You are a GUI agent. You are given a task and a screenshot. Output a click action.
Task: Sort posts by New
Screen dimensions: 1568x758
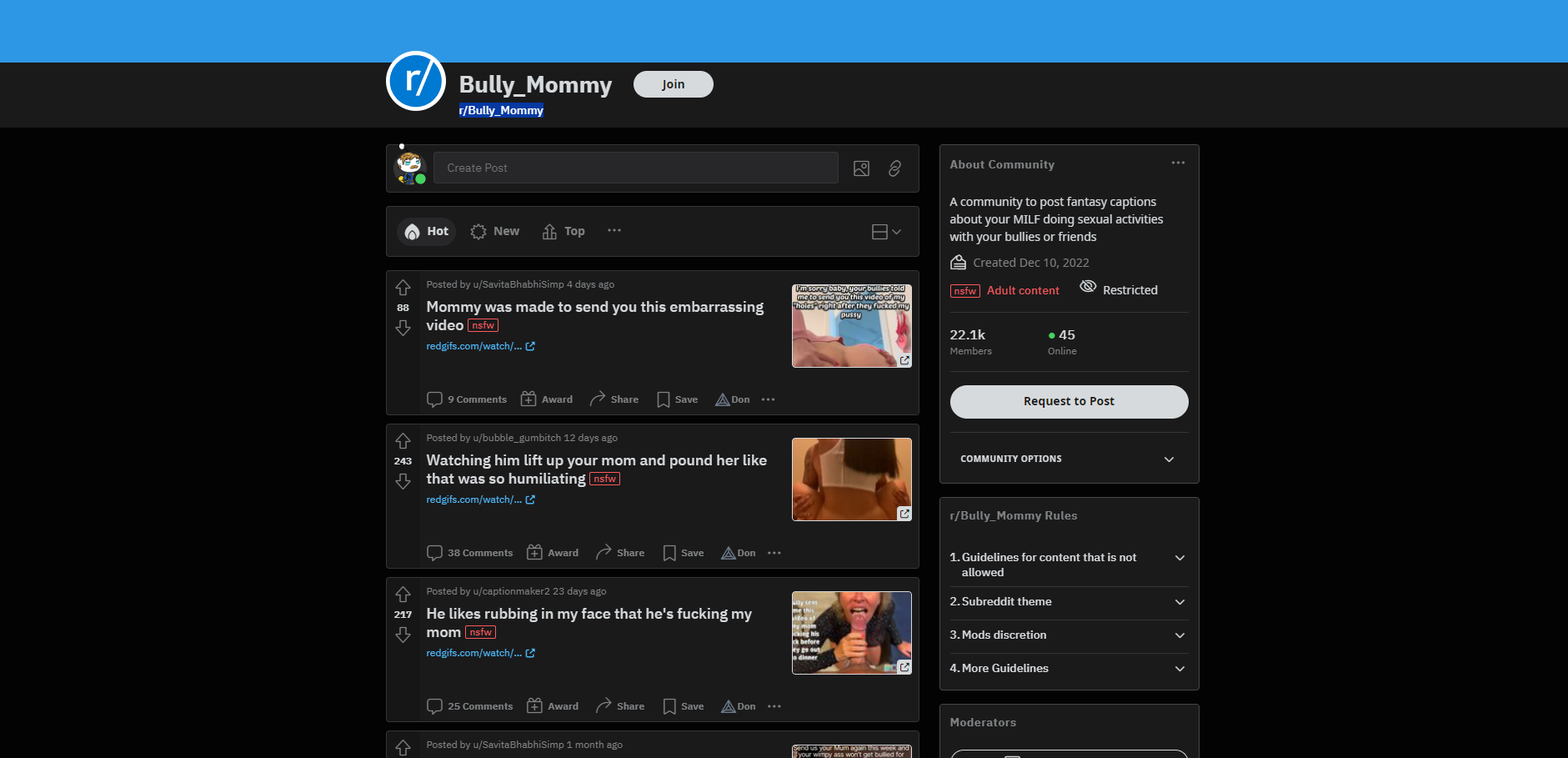(495, 232)
